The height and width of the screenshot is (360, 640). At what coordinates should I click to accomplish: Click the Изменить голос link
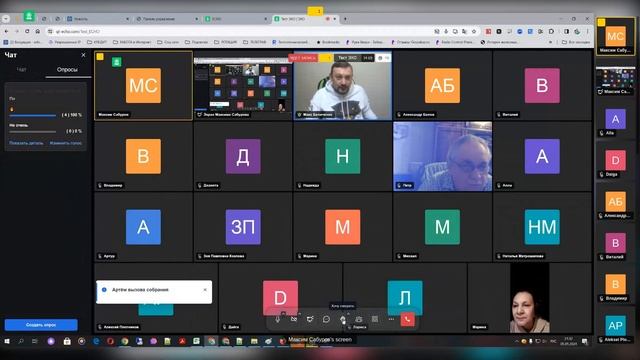[65, 143]
